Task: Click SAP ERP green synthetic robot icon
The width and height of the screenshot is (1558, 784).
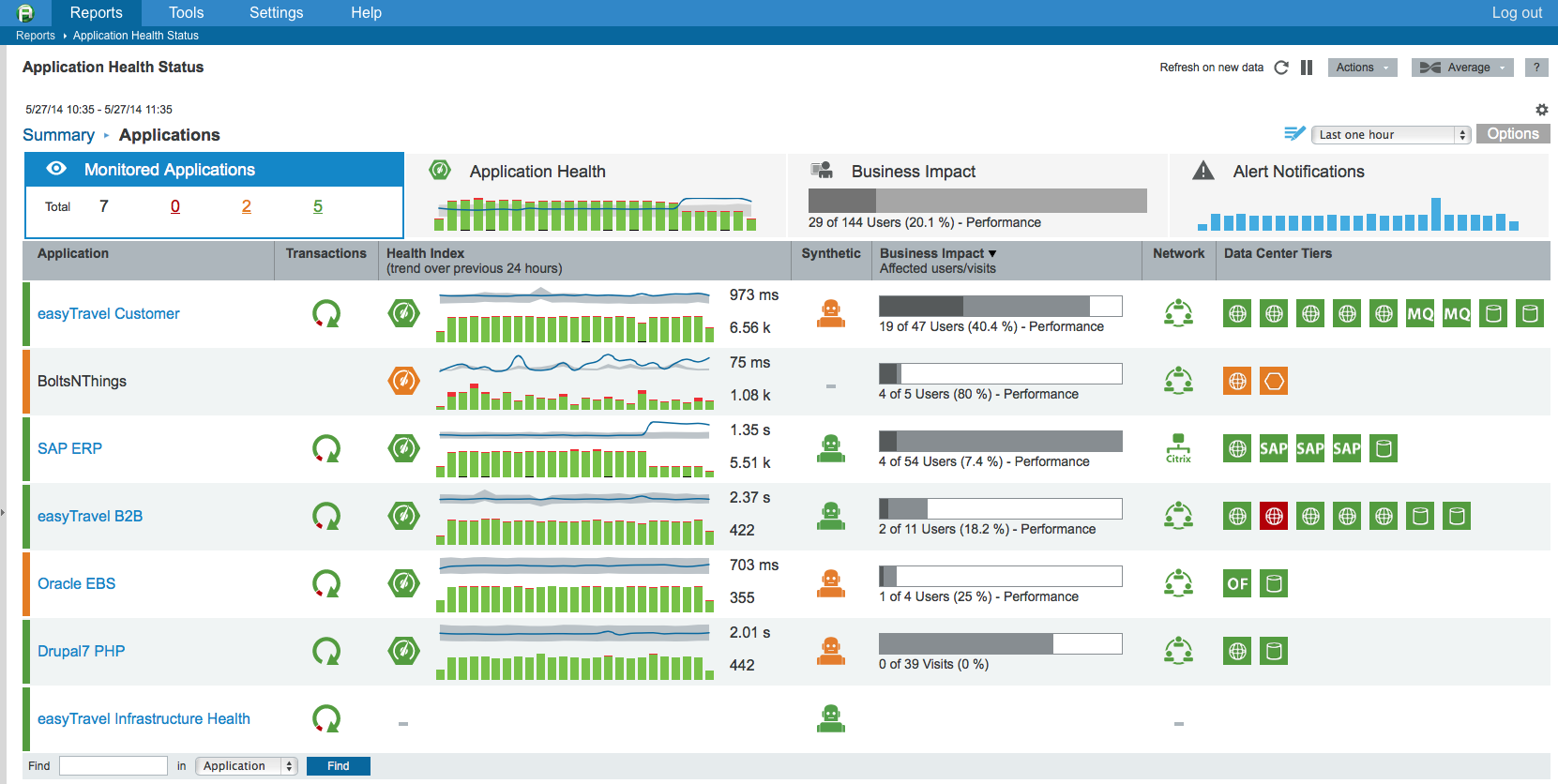Action: (830, 448)
